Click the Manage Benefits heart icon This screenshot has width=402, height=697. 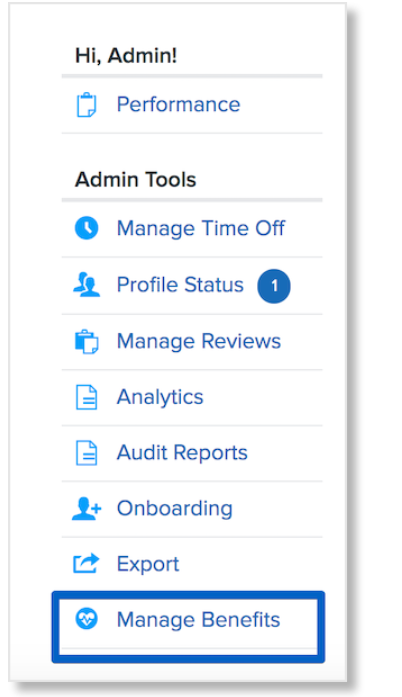click(86, 619)
